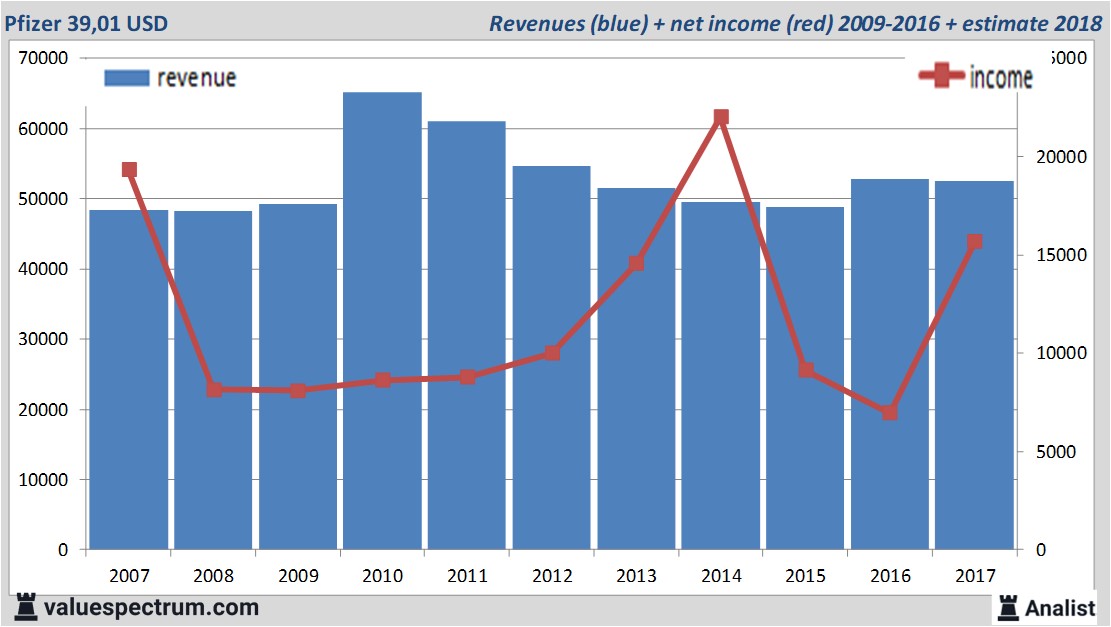Click the '2009' x-axis label
This screenshot has width=1111, height=627.
pos(298,575)
